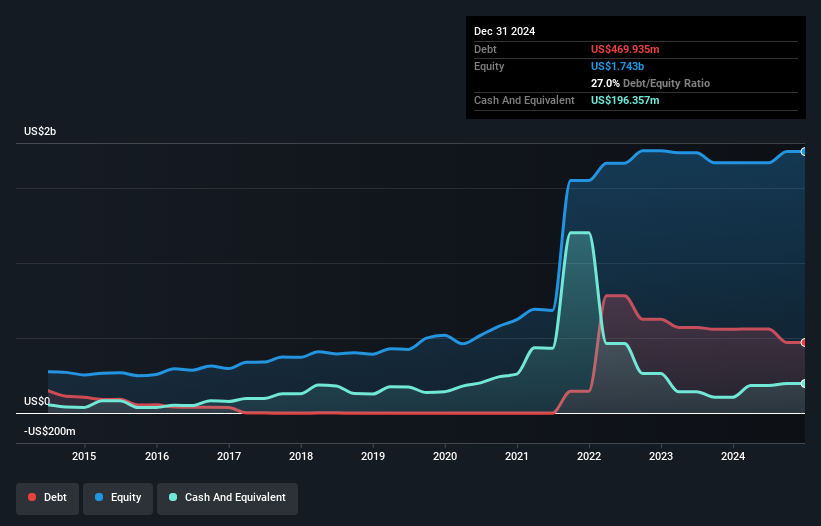Click the 2015 x-axis label
The height and width of the screenshot is (526, 821).
pos(84,456)
